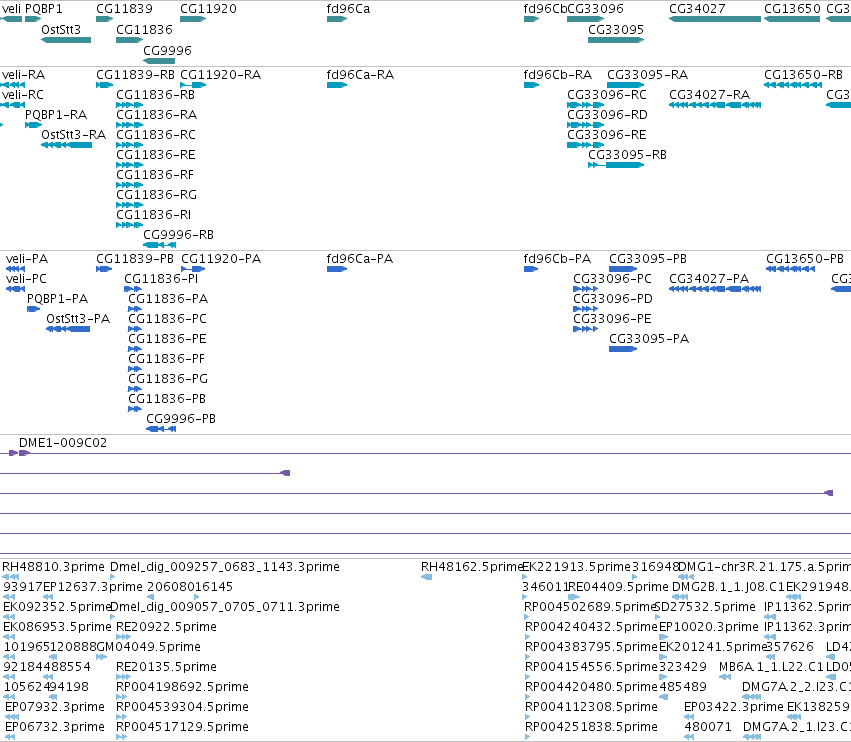Select the CG11836-RC transcript label
Image resolution: width=851 pixels, height=742 pixels.
tap(156, 135)
